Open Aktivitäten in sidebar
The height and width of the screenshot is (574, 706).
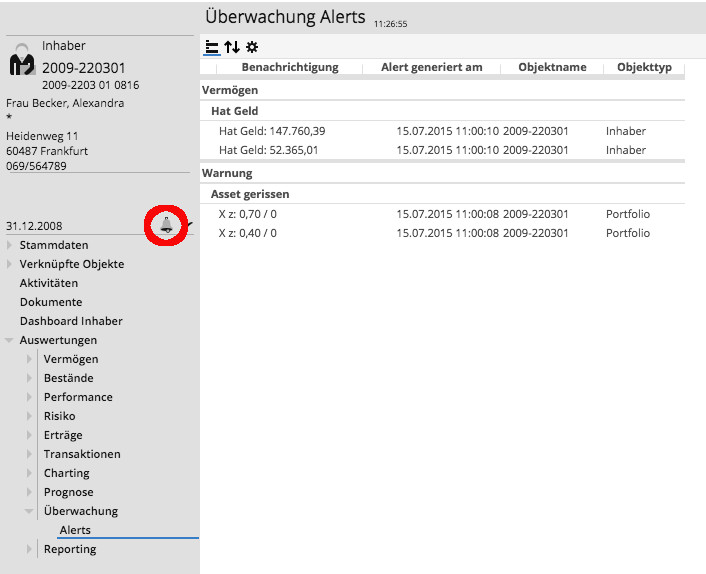49,283
